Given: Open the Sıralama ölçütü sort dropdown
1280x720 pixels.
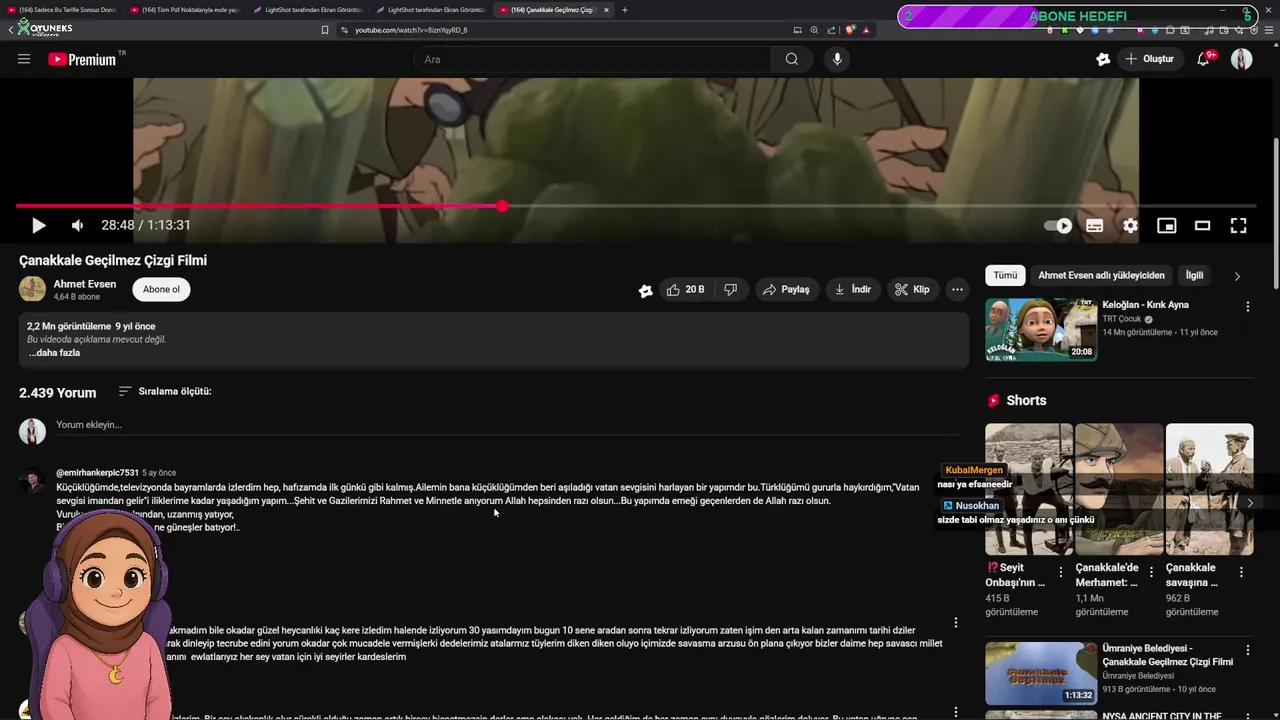Looking at the screenshot, I should point(165,392).
